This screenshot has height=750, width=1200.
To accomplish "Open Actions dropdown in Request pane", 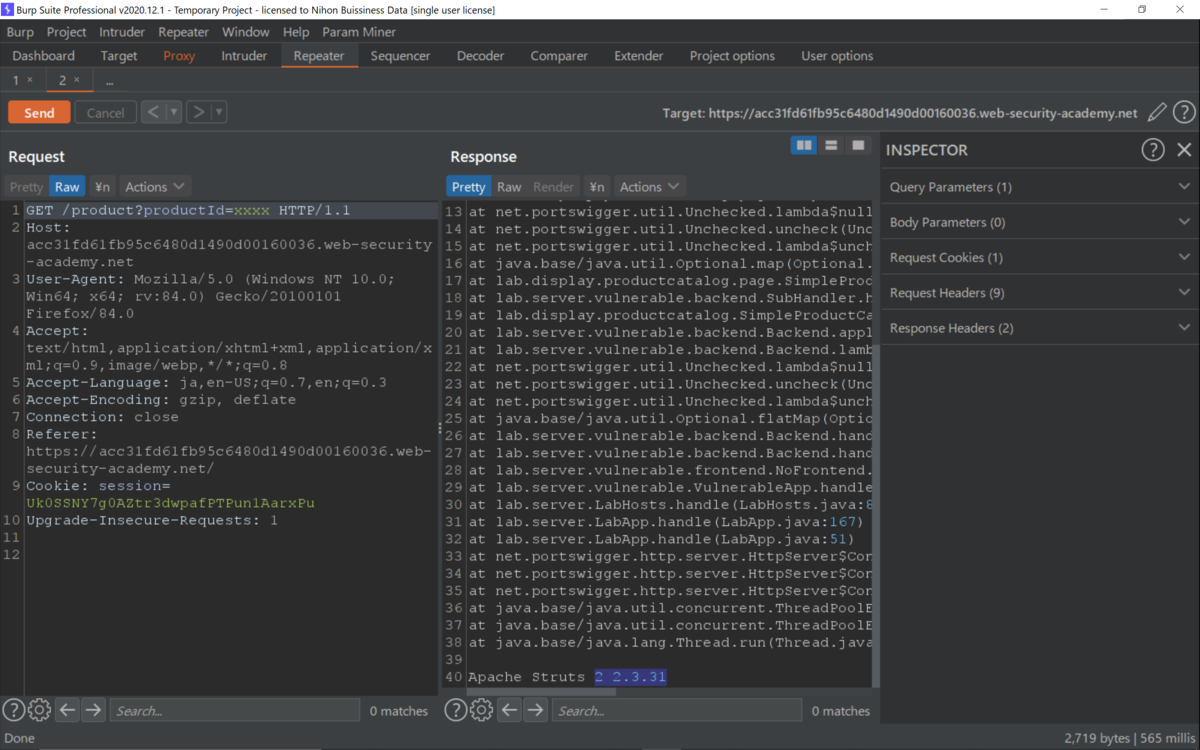I will coord(155,187).
